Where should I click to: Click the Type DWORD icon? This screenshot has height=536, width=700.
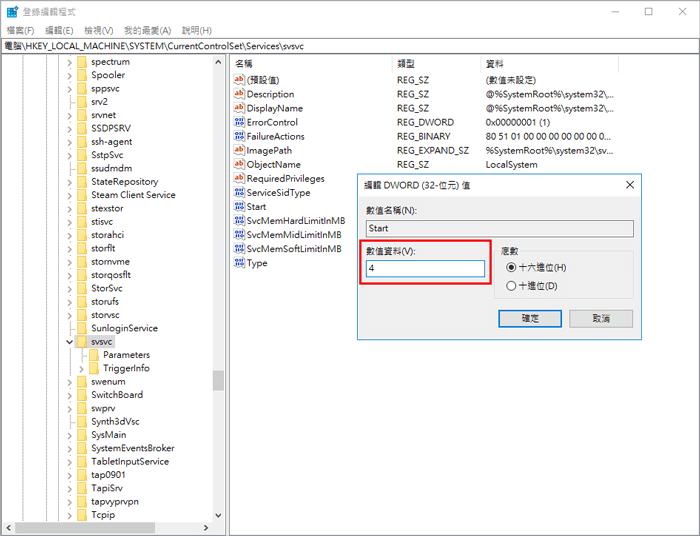pyautogui.click(x=239, y=262)
